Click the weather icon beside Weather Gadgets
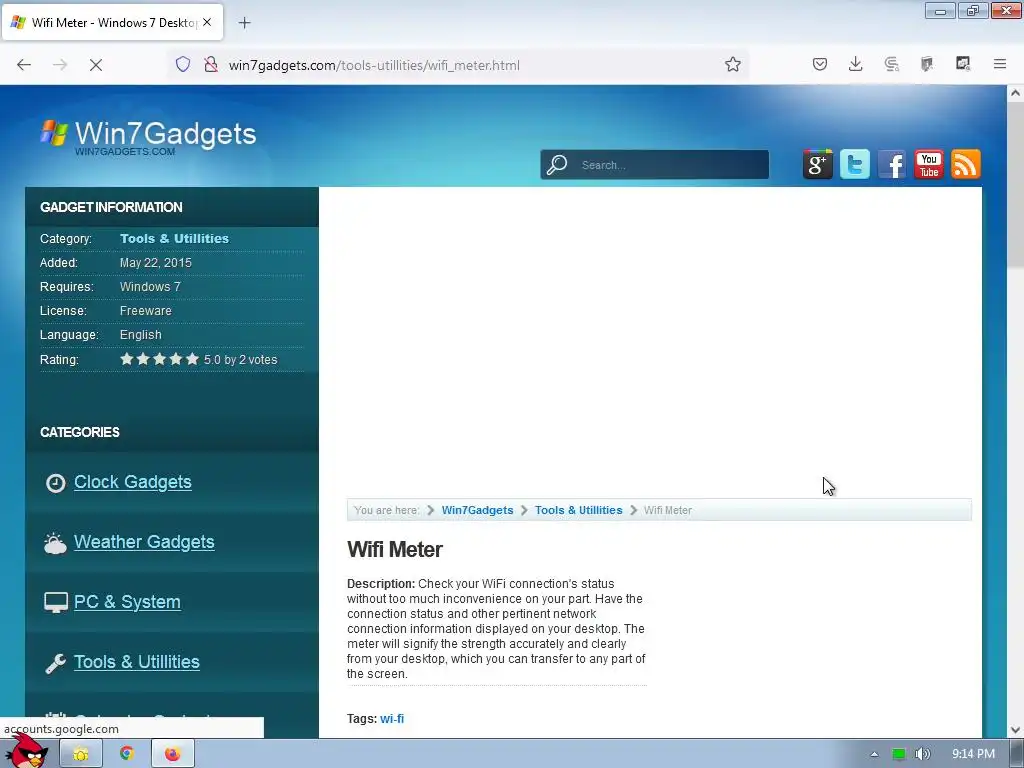The image size is (1024, 768). click(55, 543)
